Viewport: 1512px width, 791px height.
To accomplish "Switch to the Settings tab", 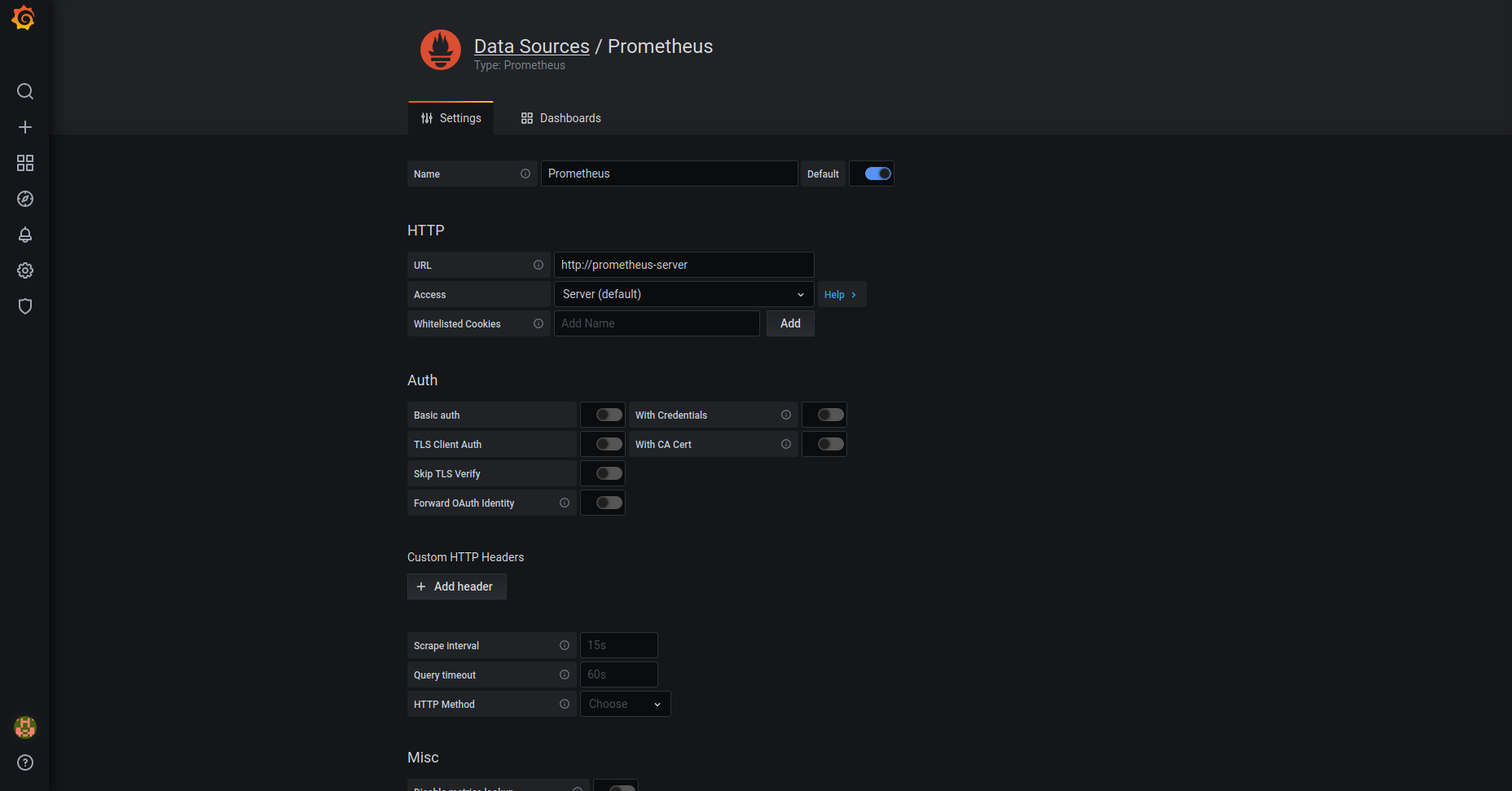I will [451, 118].
